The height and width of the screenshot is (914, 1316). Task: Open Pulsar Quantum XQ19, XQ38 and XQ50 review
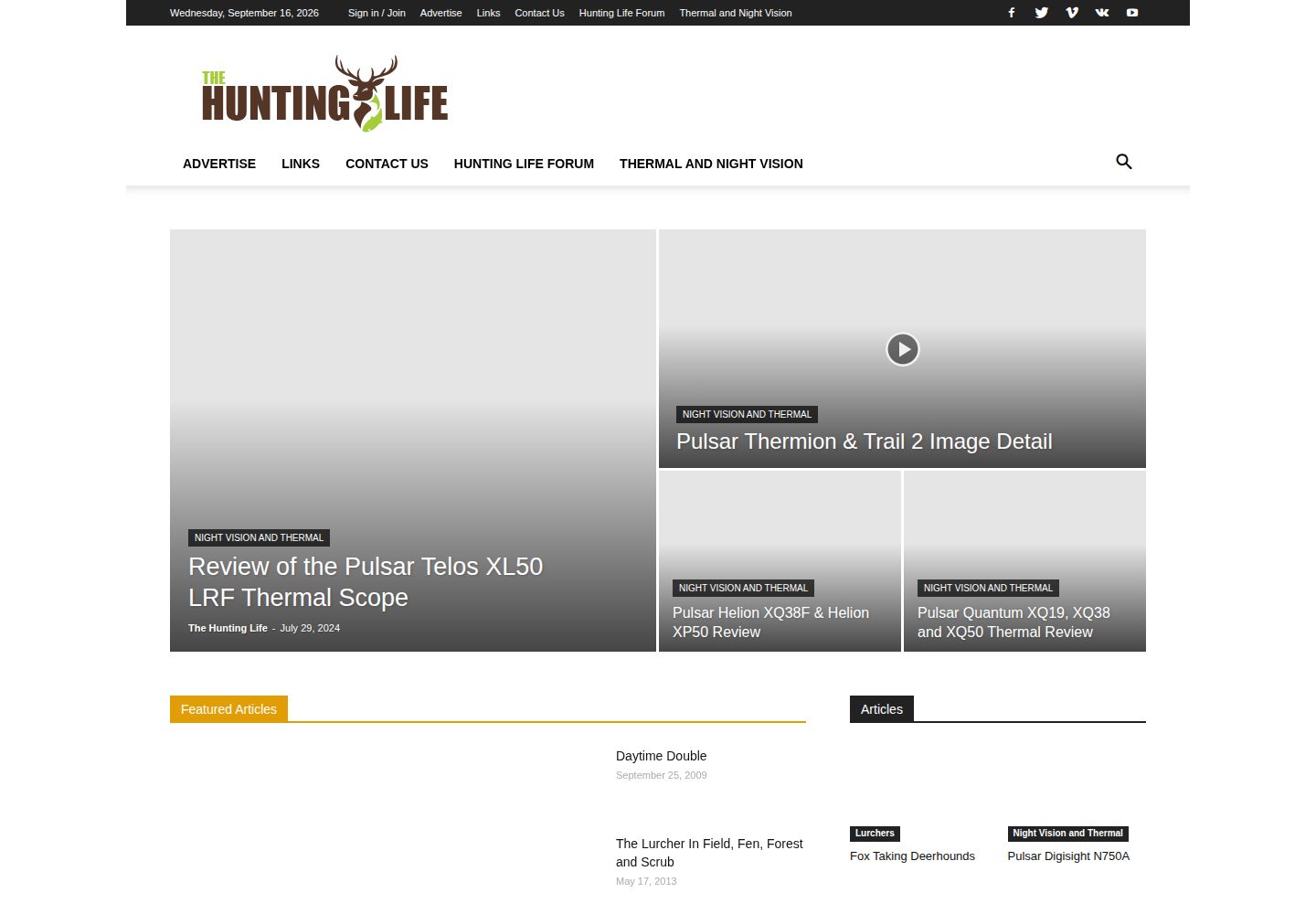point(1014,622)
